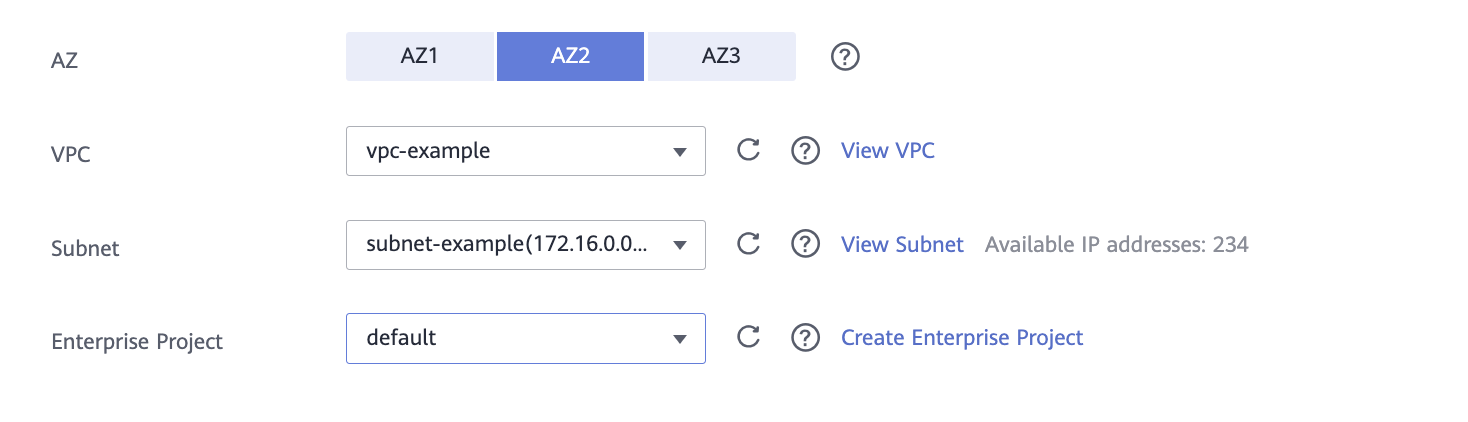This screenshot has height=422, width=1468.
Task: Open the Enterprise Project default dropdown
Action: pos(510,338)
